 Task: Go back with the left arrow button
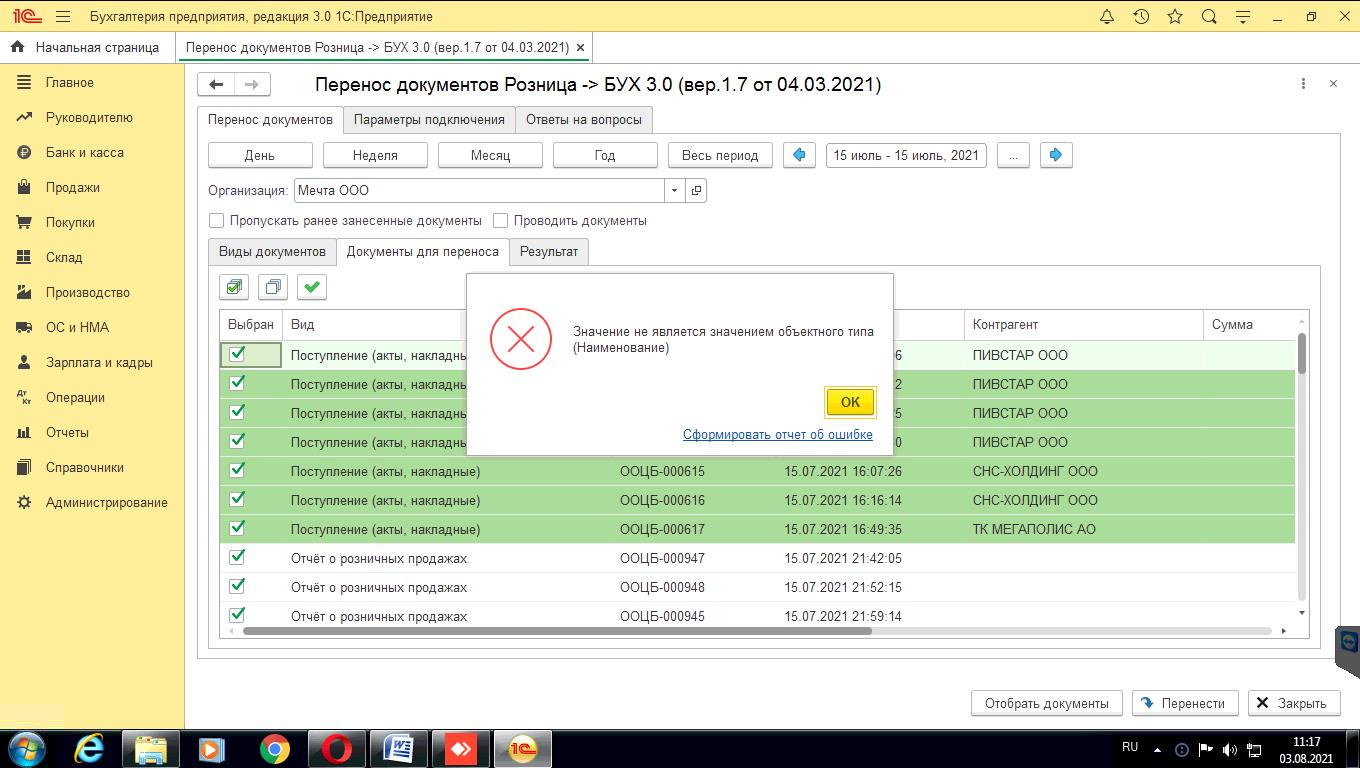(x=216, y=85)
